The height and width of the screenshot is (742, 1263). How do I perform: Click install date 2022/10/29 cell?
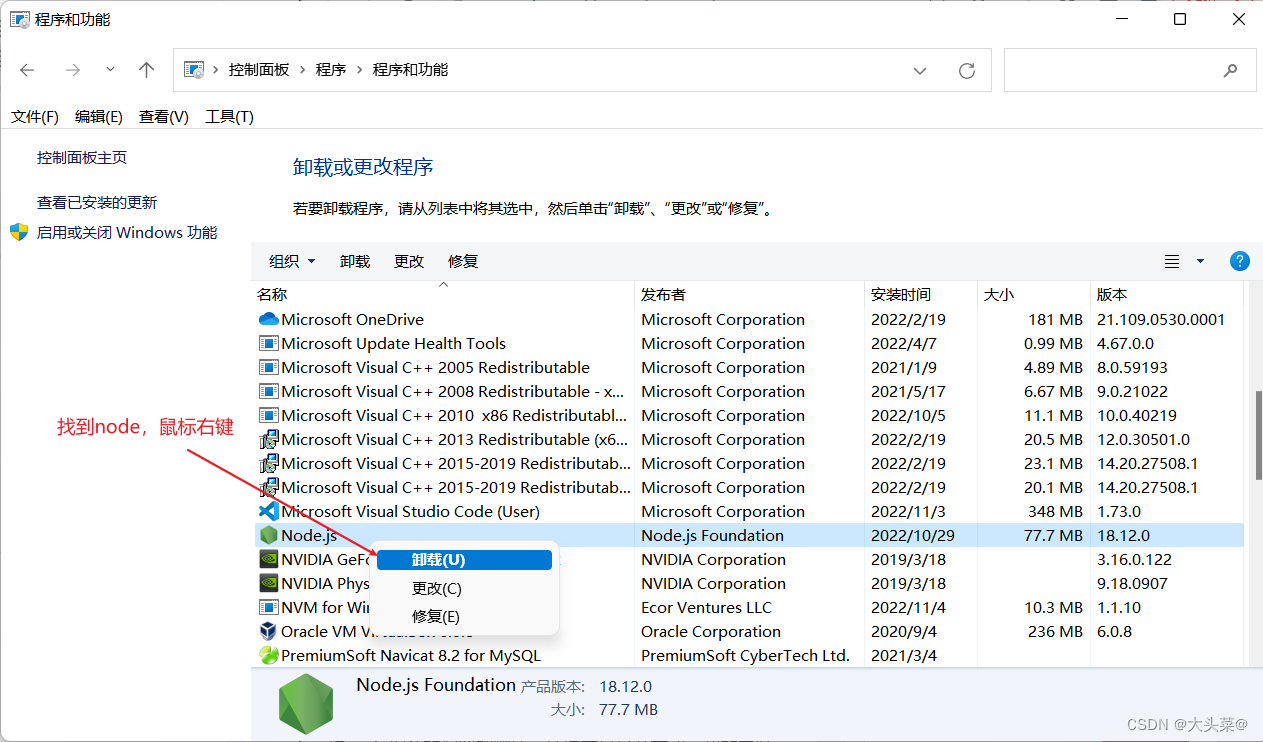tap(913, 536)
